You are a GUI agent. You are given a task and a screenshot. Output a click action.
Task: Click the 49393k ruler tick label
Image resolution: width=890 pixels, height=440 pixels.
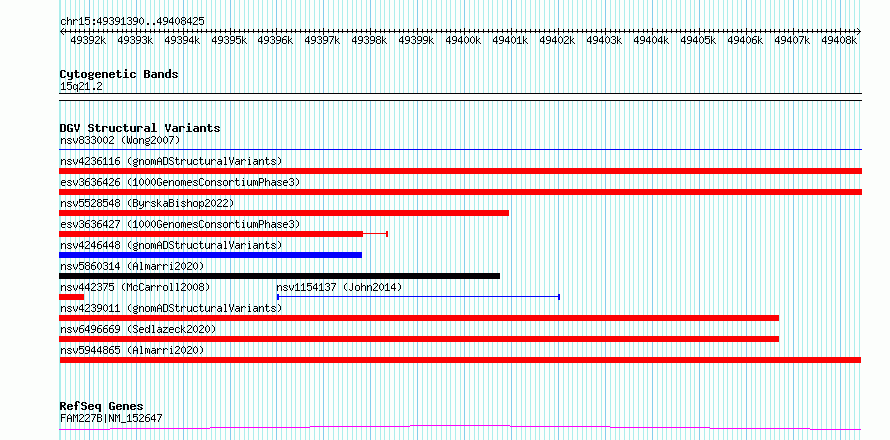(x=135, y=40)
